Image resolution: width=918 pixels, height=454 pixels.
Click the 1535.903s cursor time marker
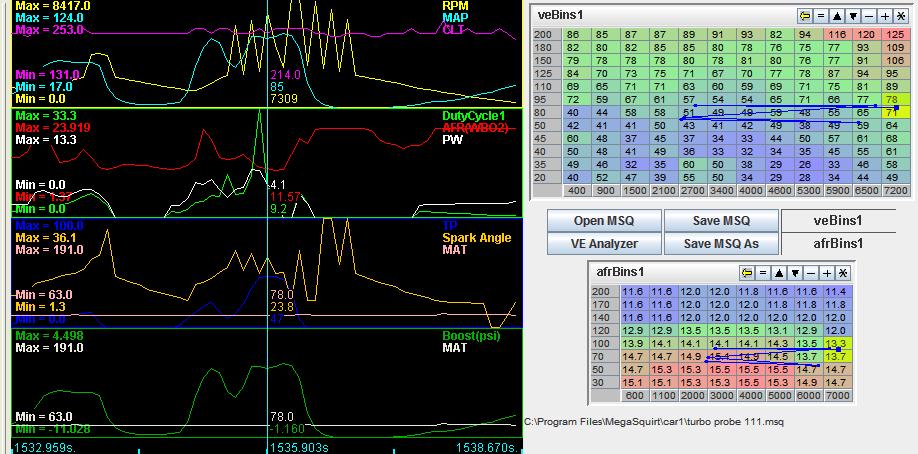tap(299, 448)
